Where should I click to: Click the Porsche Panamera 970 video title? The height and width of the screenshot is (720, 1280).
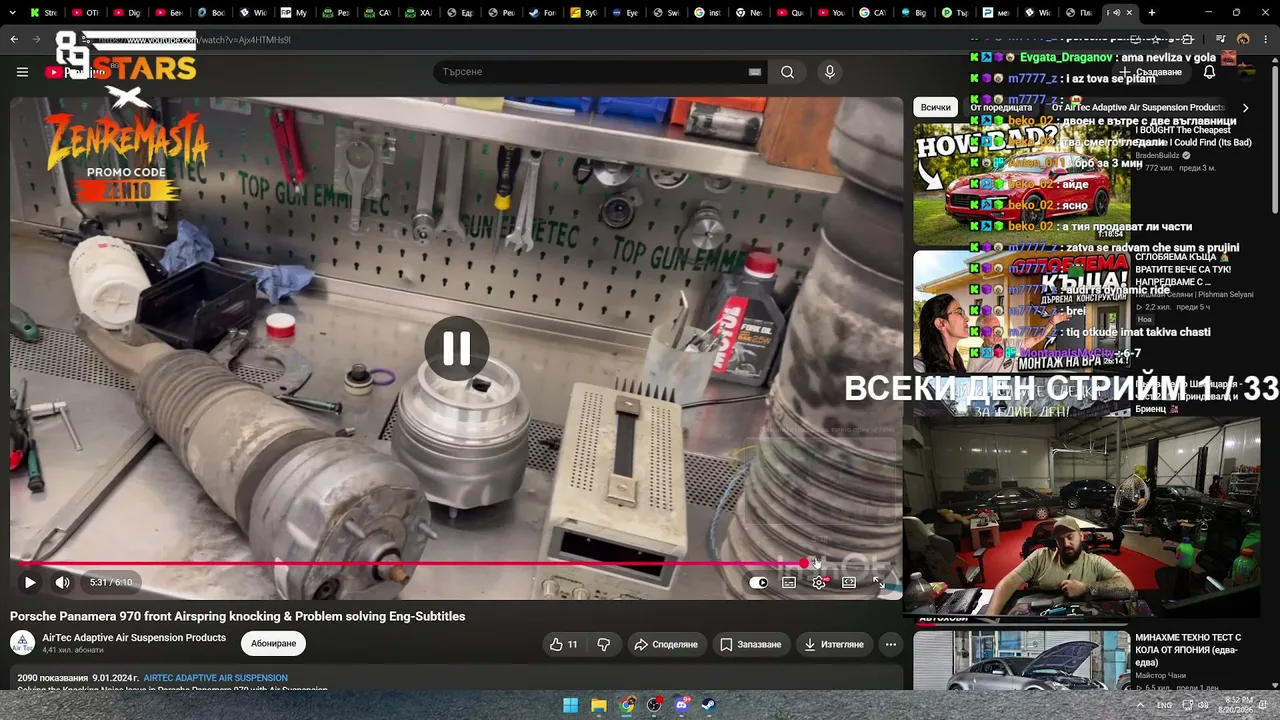(238, 616)
